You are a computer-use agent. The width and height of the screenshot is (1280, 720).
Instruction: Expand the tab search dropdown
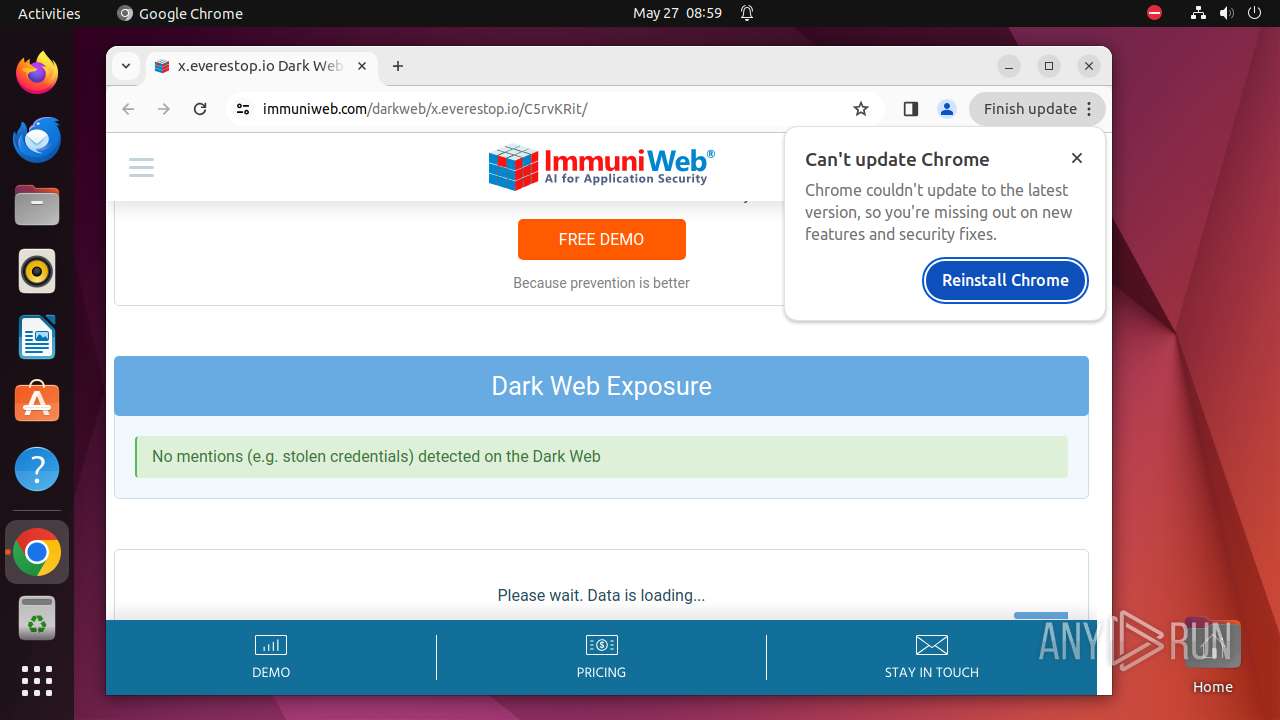pyautogui.click(x=125, y=66)
